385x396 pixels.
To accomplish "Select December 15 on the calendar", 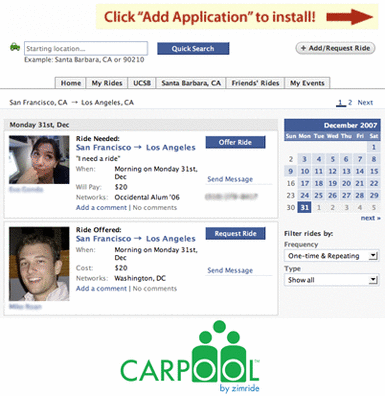I will click(x=374, y=171).
